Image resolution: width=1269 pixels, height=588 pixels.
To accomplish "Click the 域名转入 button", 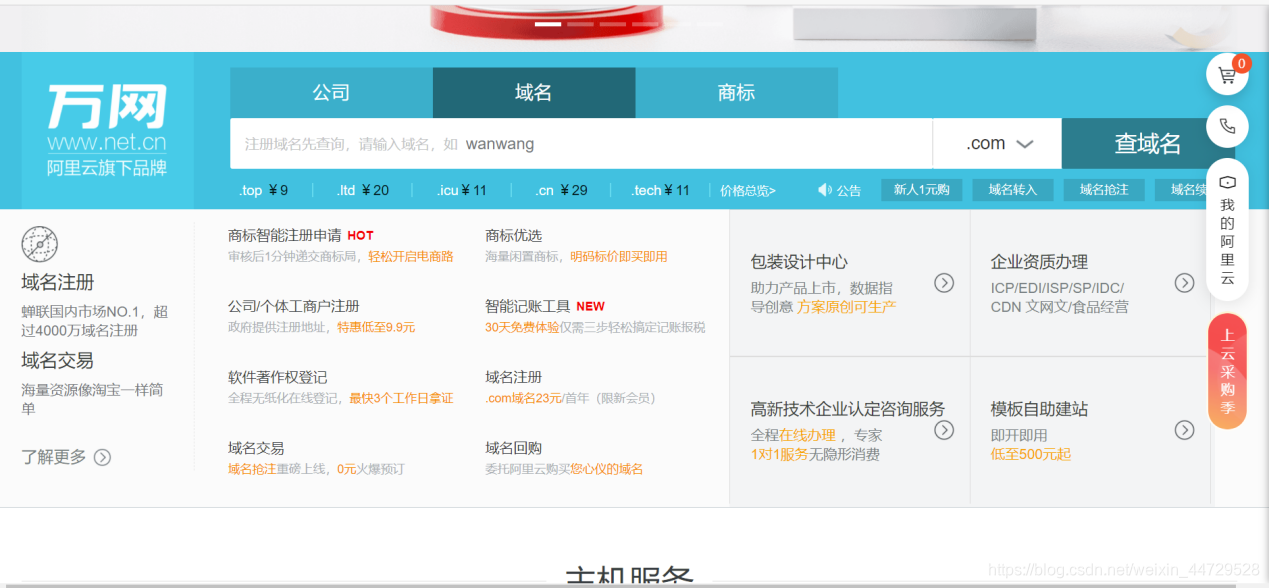I will pyautogui.click(x=1013, y=189).
